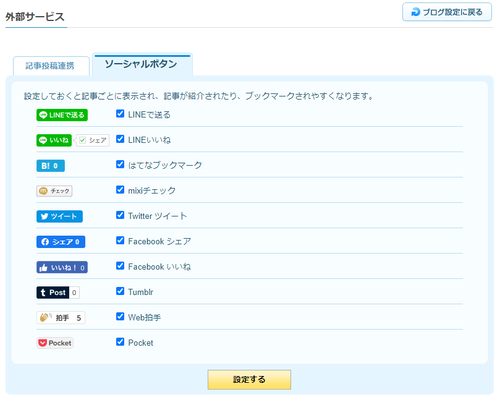Click the Twitter ツイート badge

[59, 216]
